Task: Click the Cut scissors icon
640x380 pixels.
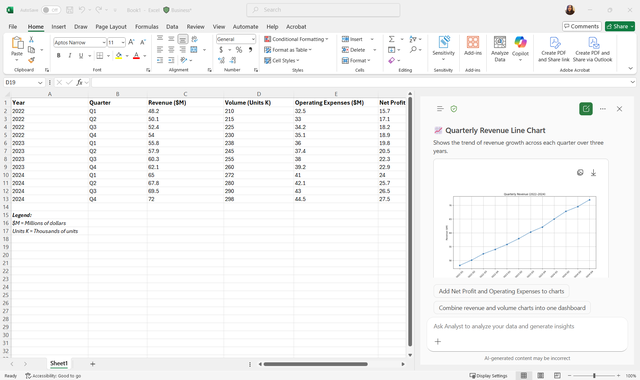Action: [x=31, y=39]
